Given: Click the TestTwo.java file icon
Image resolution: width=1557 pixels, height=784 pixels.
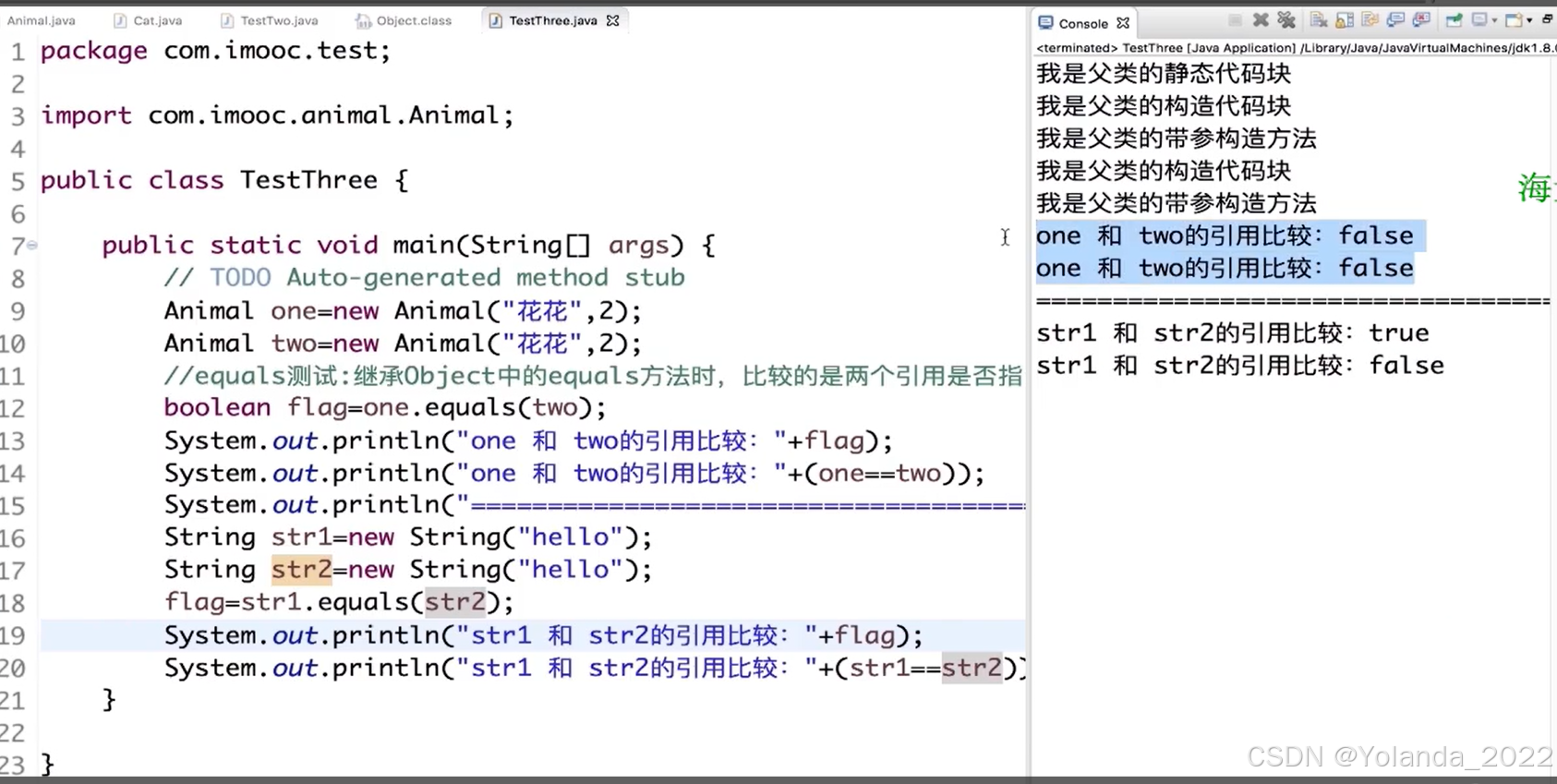Looking at the screenshot, I should (227, 20).
